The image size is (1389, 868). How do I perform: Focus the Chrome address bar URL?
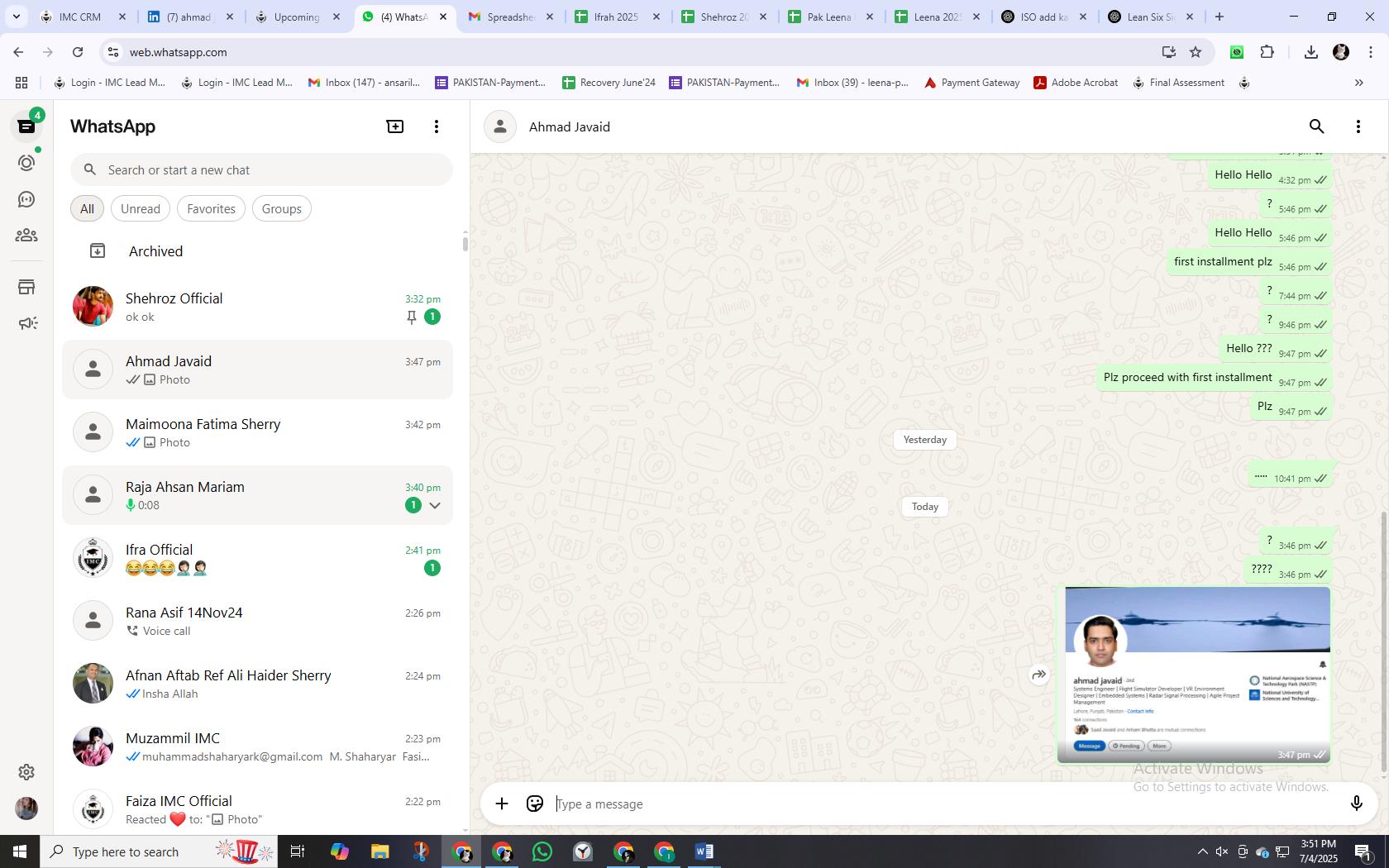178,52
